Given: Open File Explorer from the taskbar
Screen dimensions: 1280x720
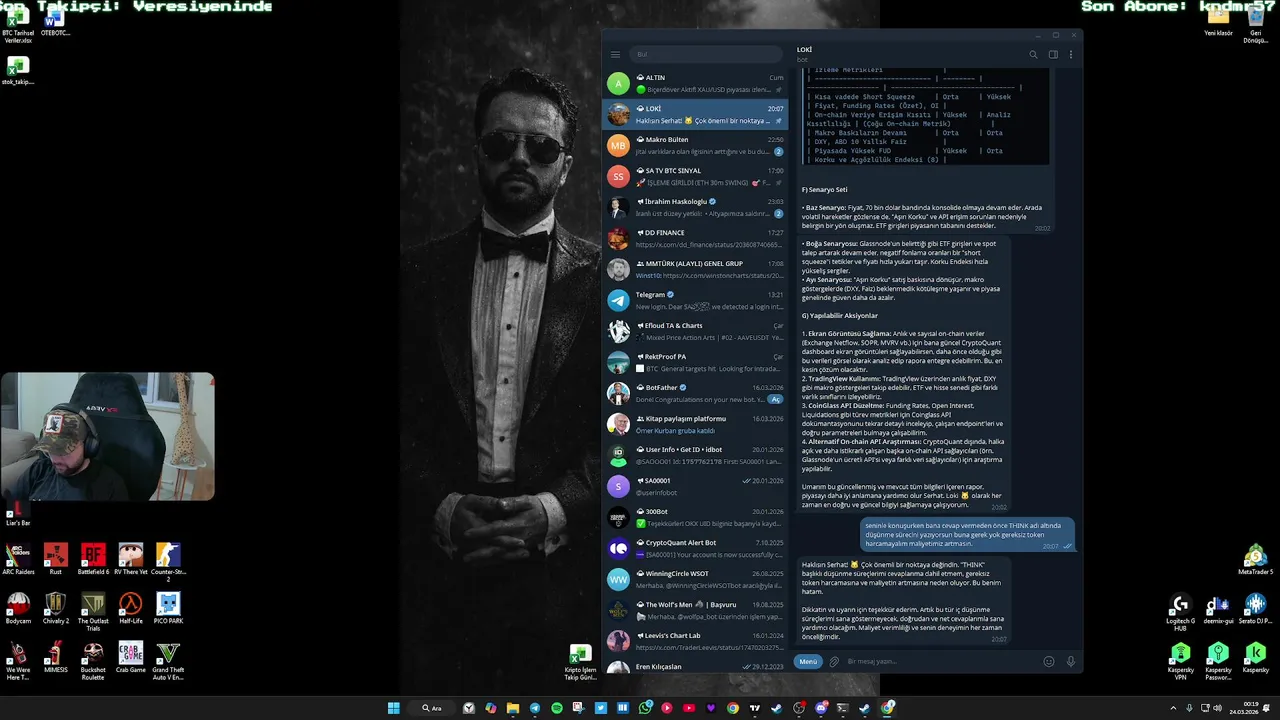Looking at the screenshot, I should (512, 708).
